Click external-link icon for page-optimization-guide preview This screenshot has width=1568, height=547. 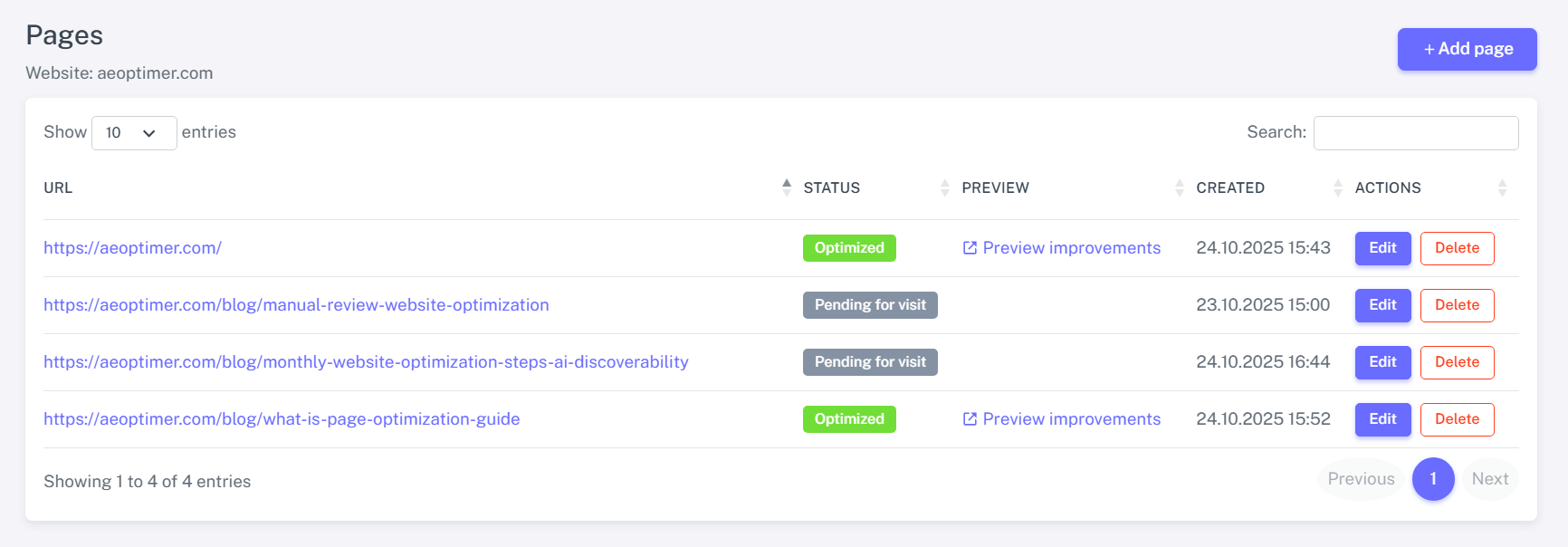pyautogui.click(x=970, y=419)
